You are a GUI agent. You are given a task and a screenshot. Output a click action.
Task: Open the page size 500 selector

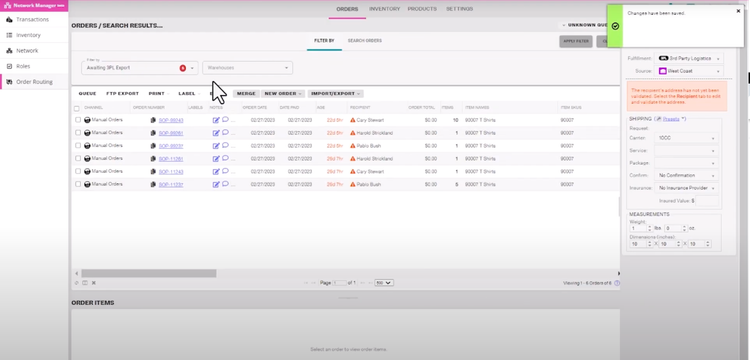click(x=384, y=283)
